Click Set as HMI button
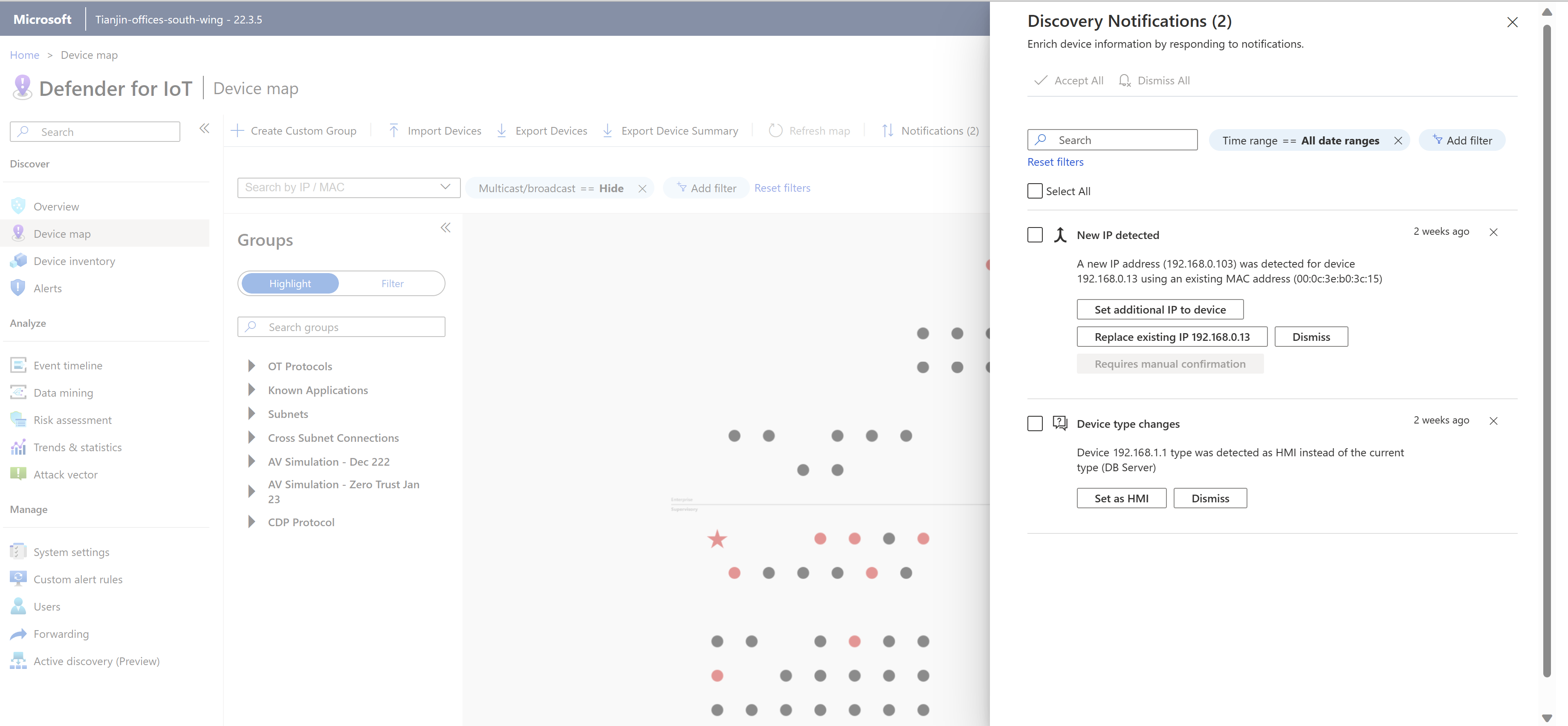The height and width of the screenshot is (726, 1568). pos(1121,498)
